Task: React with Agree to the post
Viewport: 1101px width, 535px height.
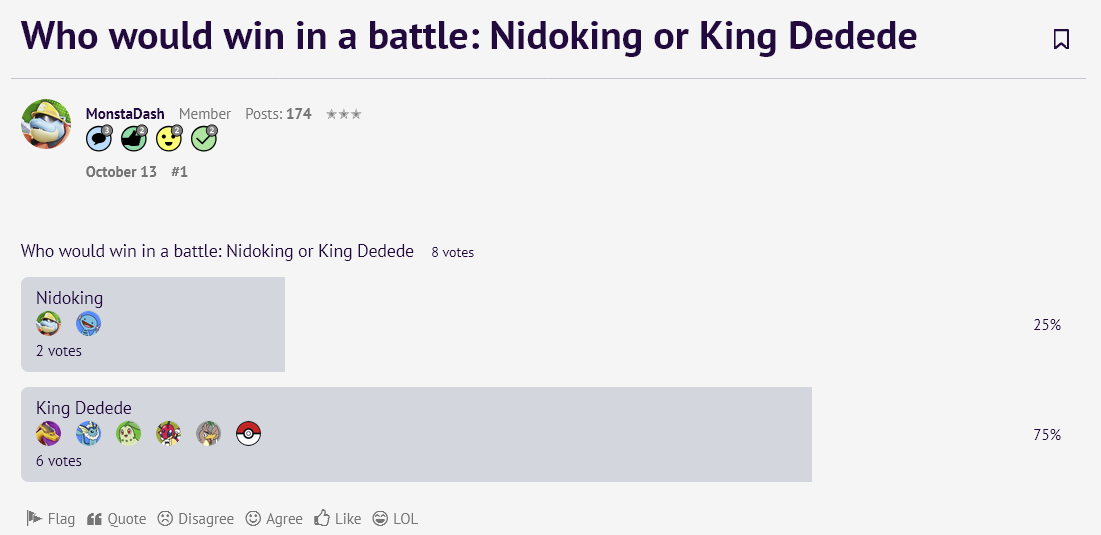Action: (274, 519)
